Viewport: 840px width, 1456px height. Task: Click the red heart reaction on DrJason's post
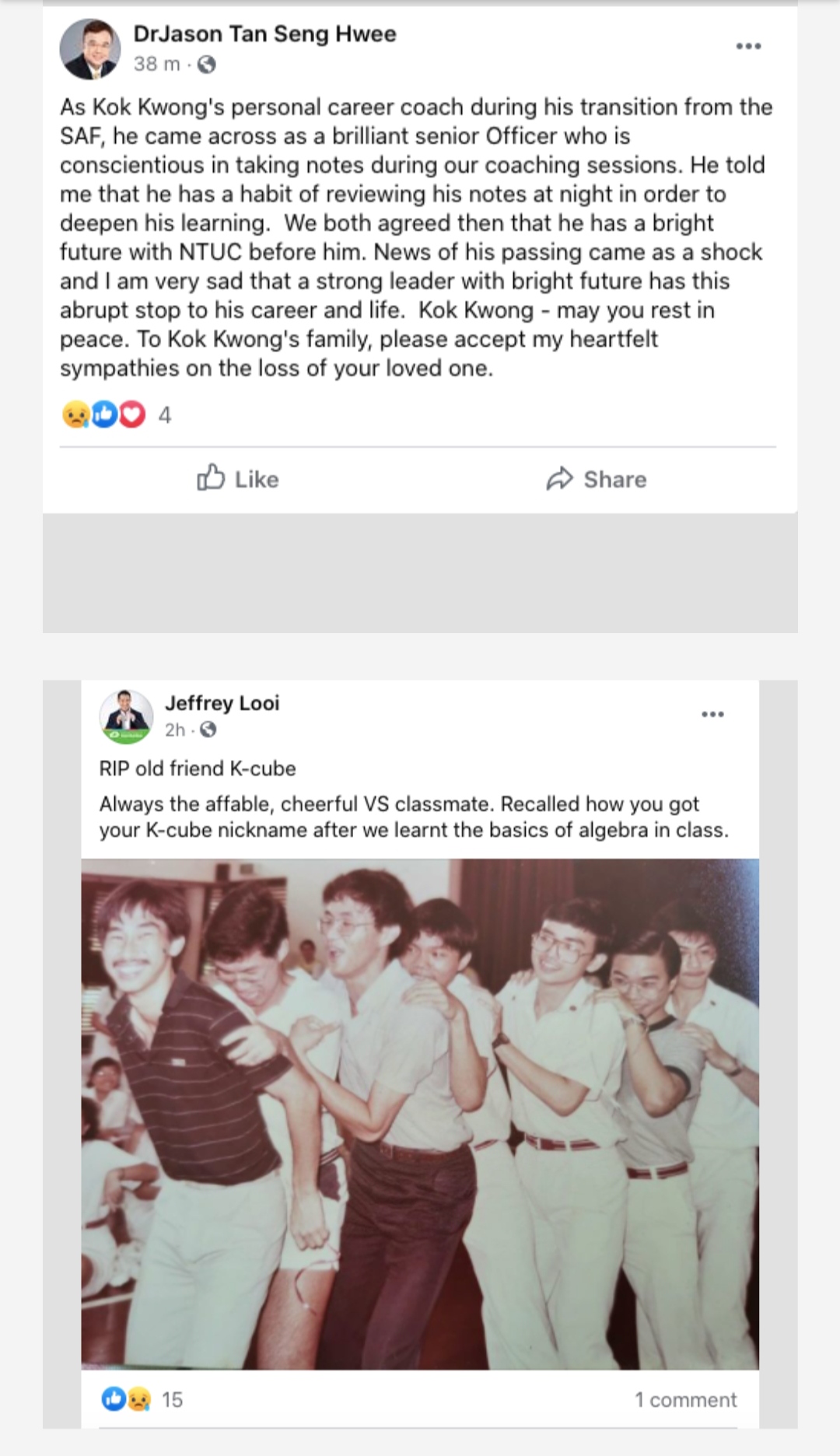[133, 415]
